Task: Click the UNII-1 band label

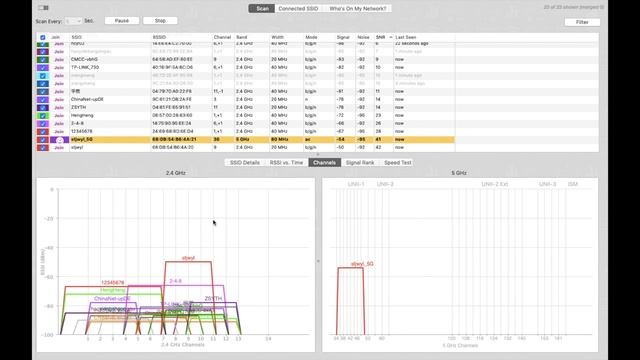Action: 356,184
